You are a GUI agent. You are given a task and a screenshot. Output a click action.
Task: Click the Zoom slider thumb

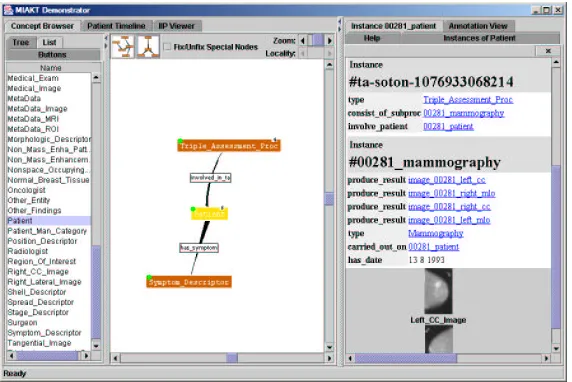(318, 40)
